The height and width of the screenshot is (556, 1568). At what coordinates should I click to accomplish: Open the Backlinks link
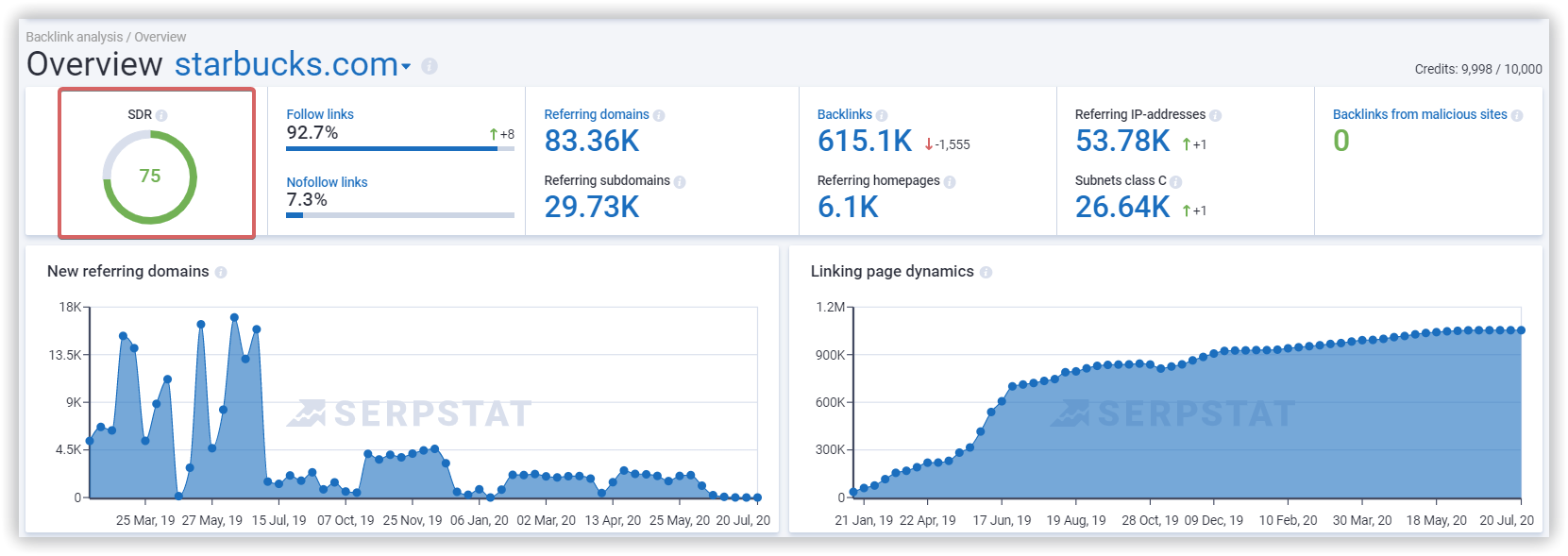click(845, 114)
